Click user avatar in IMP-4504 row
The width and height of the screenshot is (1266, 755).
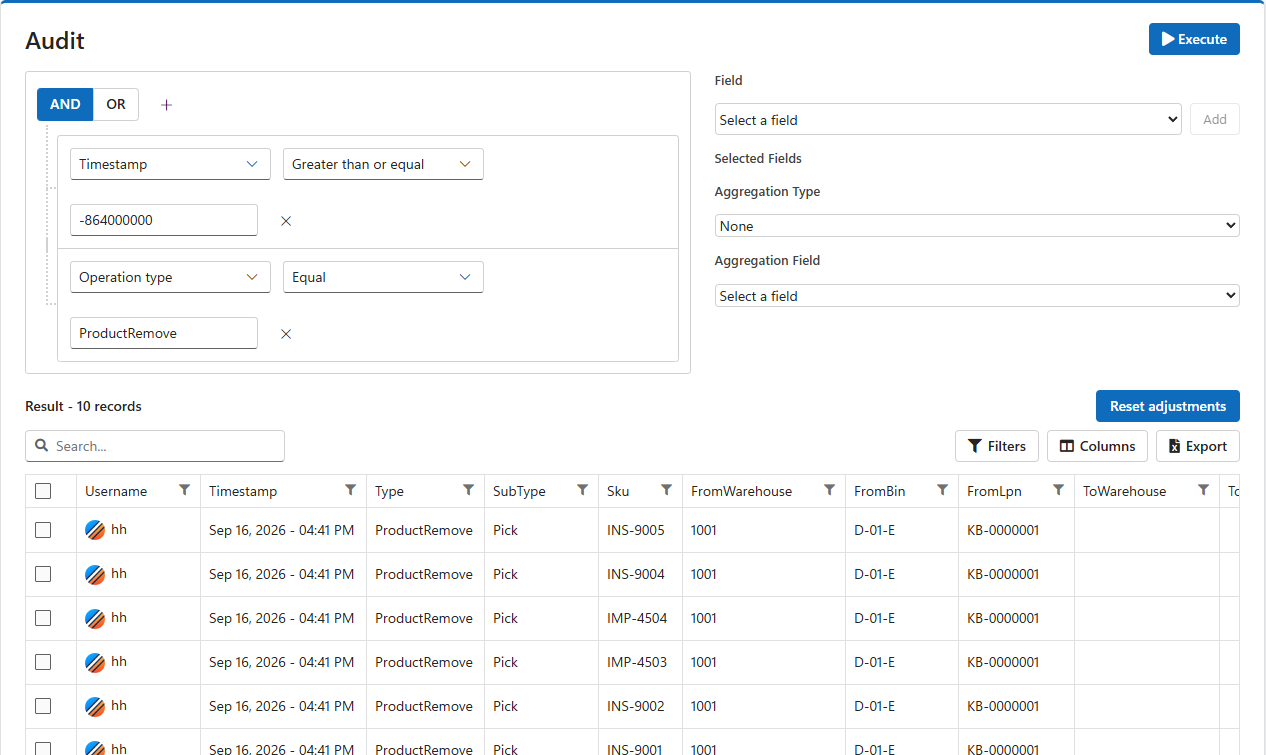tap(95, 619)
